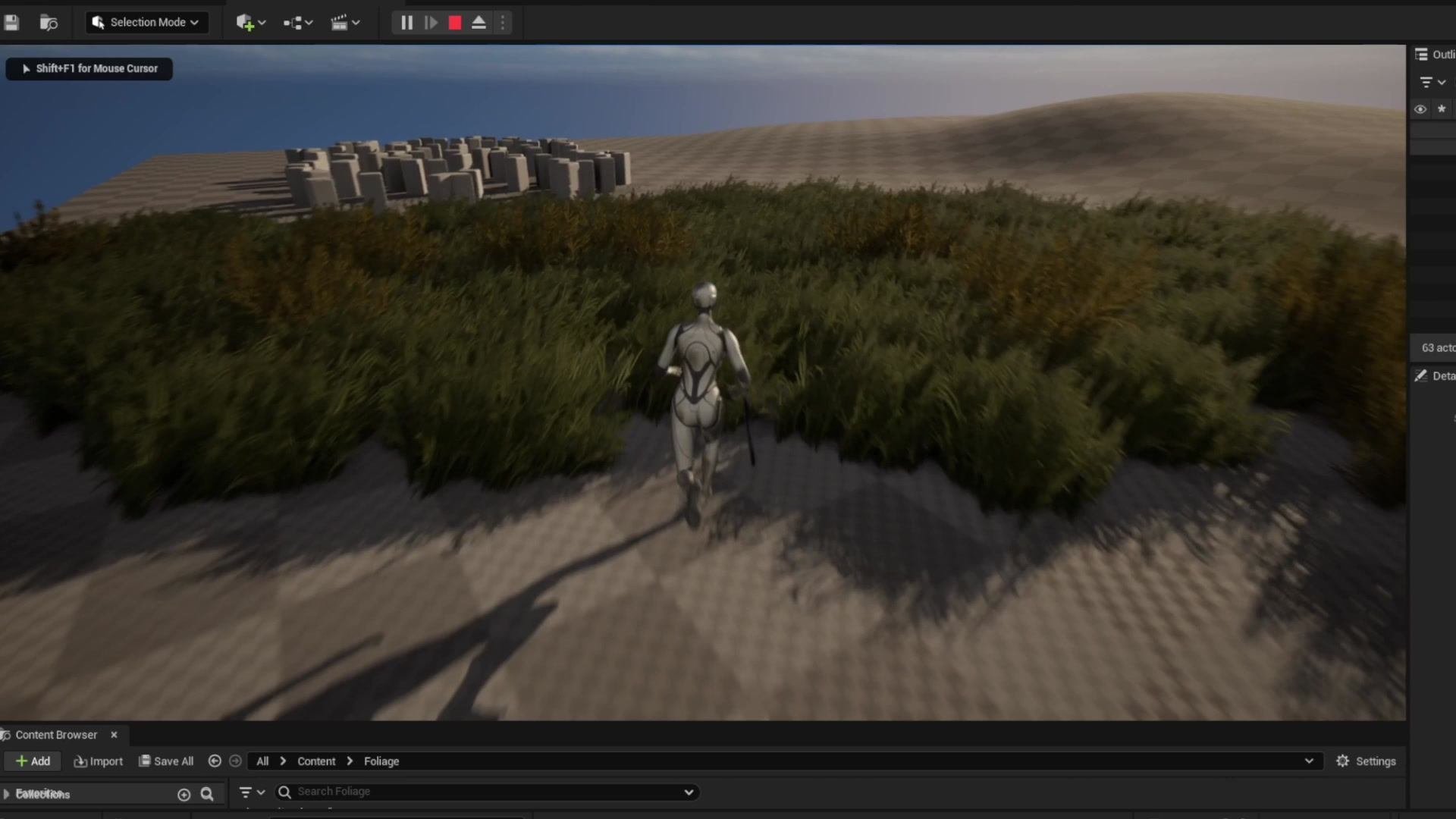Select the Content Browser tab
The image size is (1456, 819).
(56, 735)
